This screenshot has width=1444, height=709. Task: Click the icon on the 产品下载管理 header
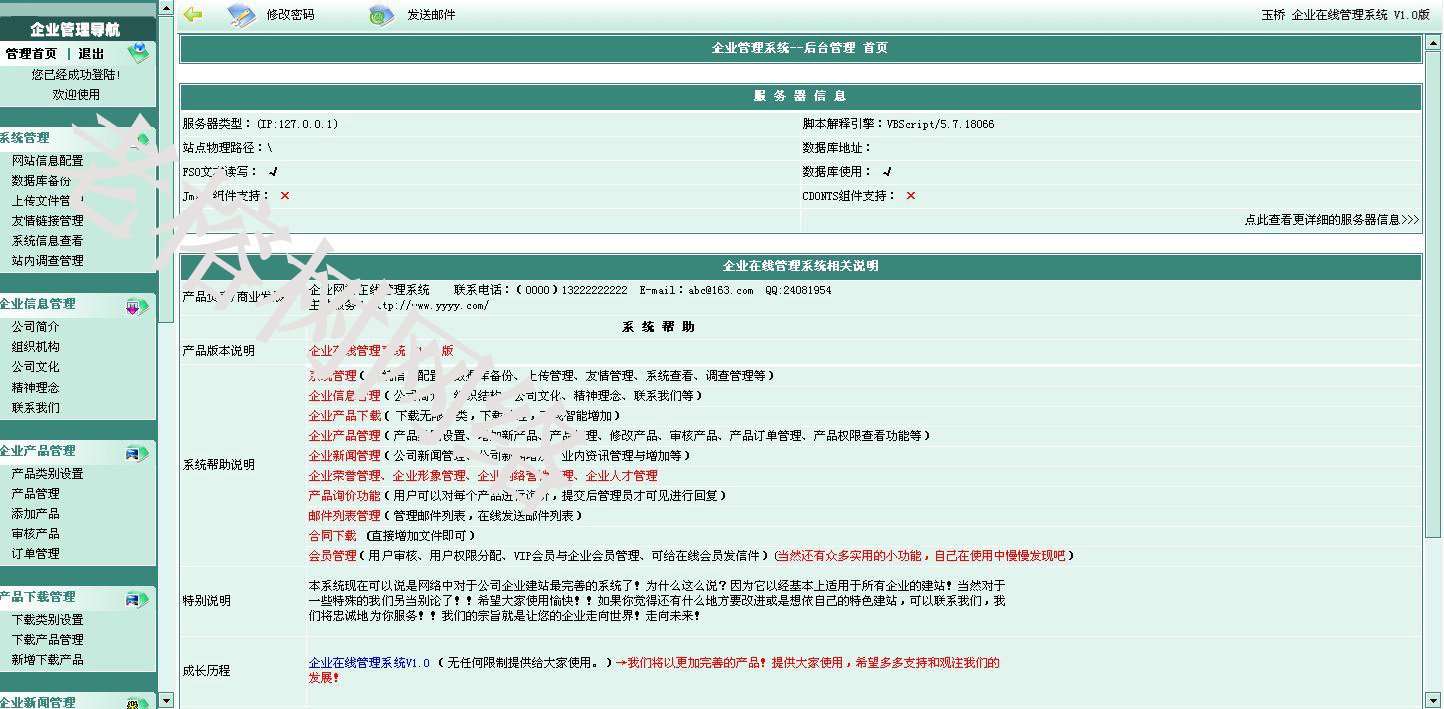[138, 598]
